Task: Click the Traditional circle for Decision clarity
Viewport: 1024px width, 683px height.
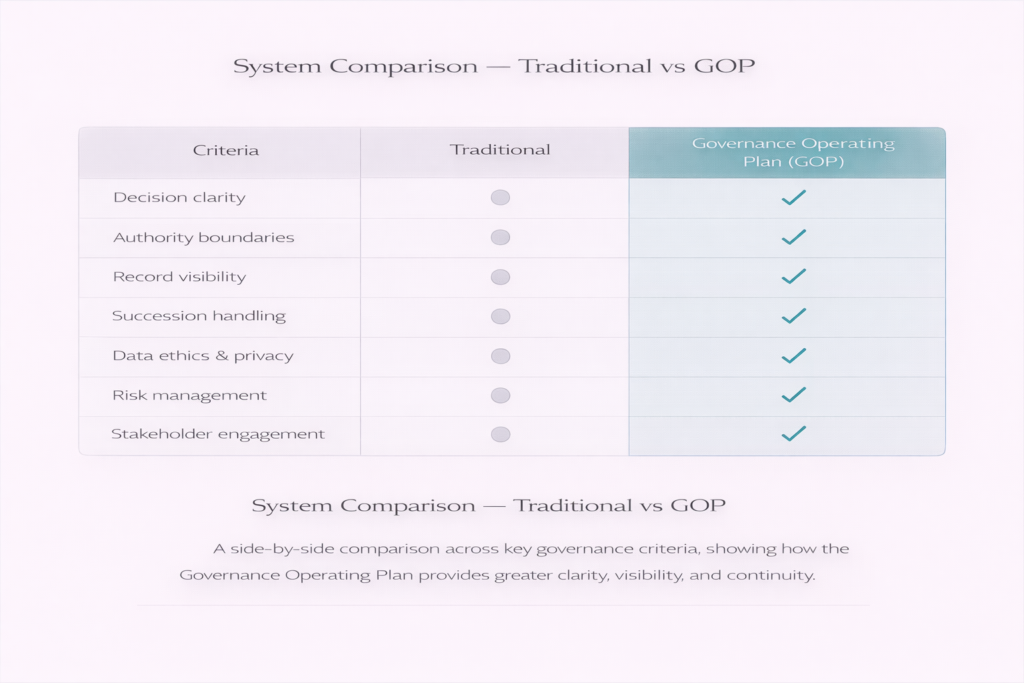Action: 500,198
